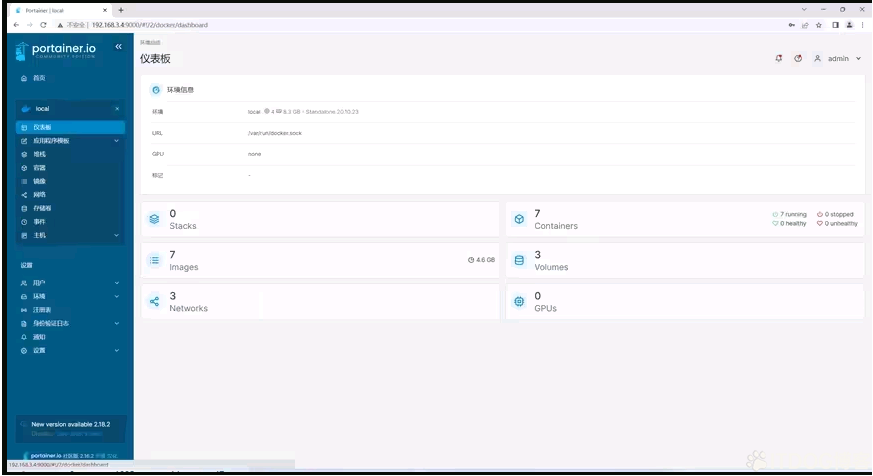
Task: Click the help icon next to the bell
Action: 798,58
